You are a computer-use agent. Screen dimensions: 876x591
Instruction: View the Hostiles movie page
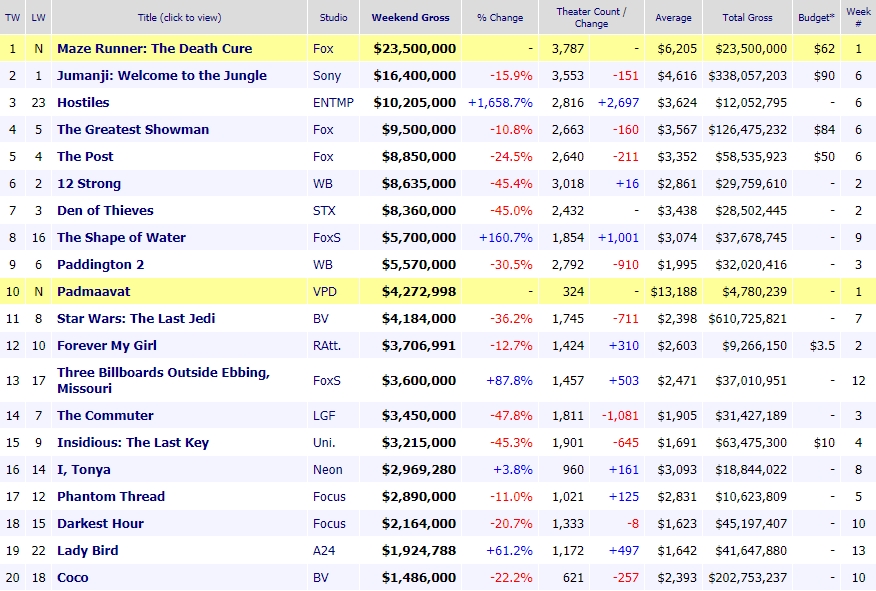[x=83, y=102]
